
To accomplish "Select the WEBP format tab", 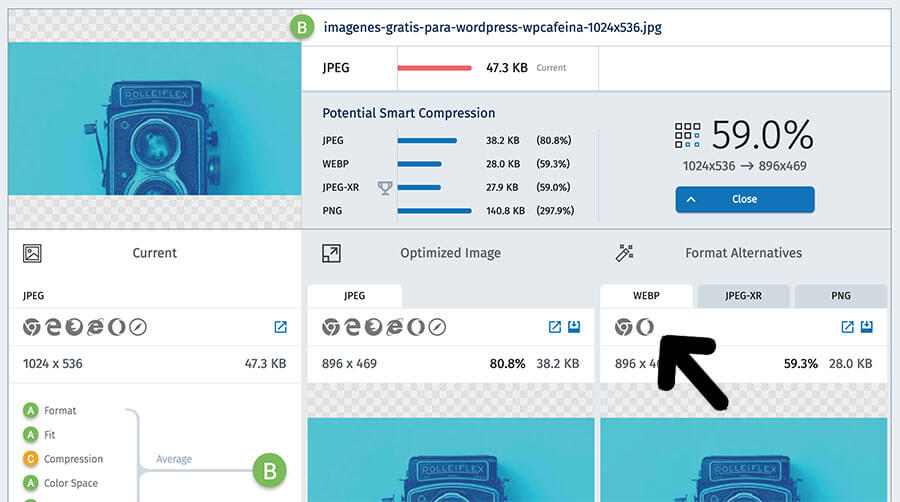I will (x=645, y=296).
